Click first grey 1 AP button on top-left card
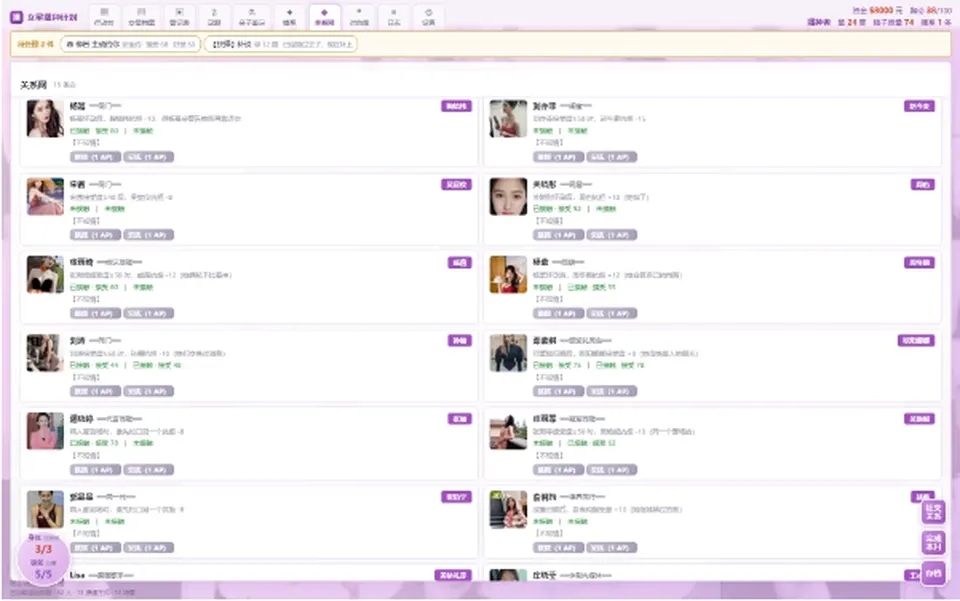Image resolution: width=960 pixels, height=601 pixels. [95, 157]
